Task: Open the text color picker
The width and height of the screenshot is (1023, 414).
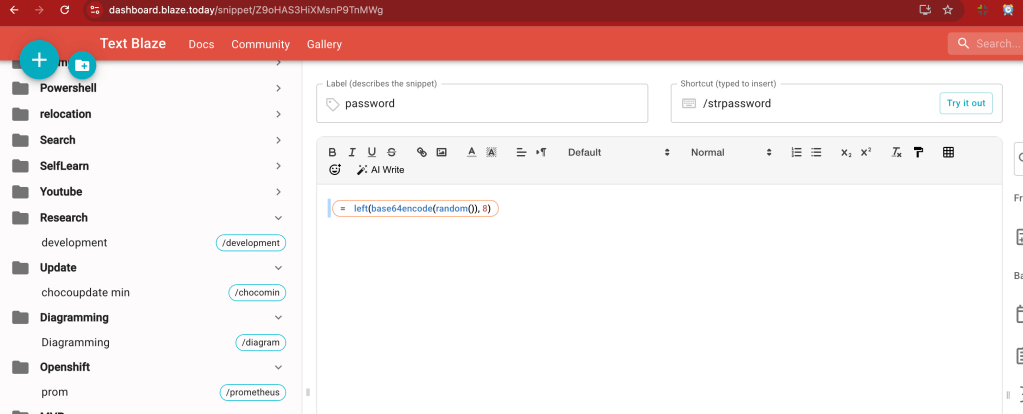Action: [472, 152]
